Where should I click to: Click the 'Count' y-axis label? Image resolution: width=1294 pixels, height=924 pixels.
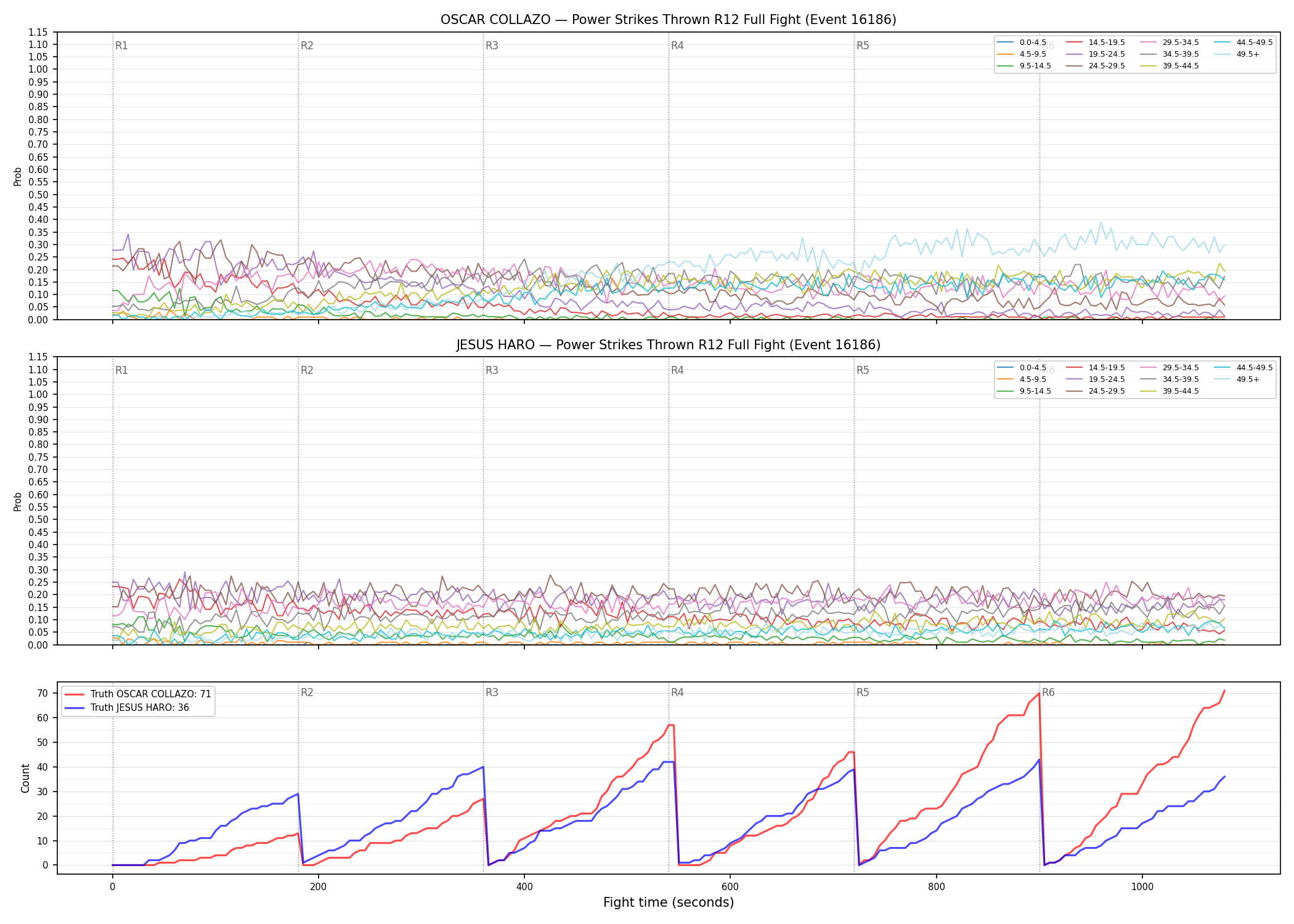25,778
